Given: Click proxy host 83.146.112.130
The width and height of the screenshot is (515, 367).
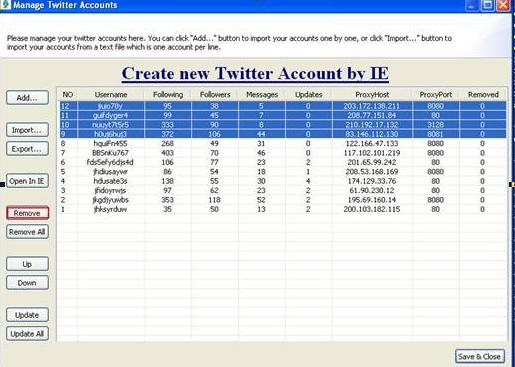Looking at the screenshot, I should coord(372,134).
